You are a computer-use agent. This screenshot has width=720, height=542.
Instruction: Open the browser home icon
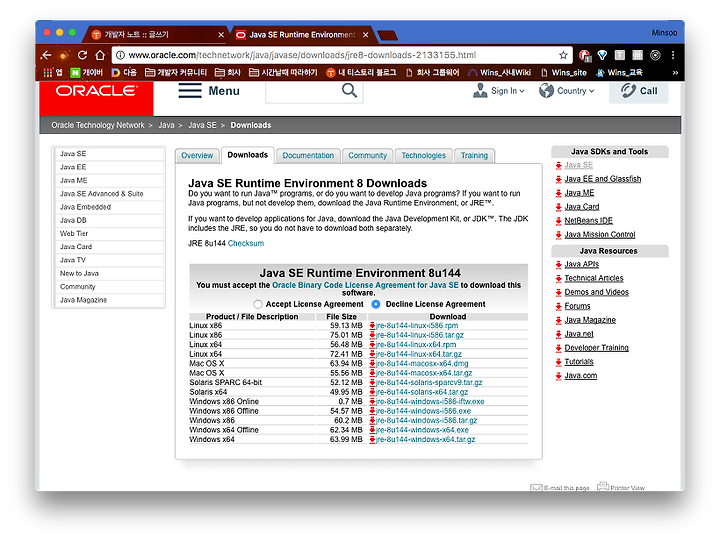pos(100,56)
